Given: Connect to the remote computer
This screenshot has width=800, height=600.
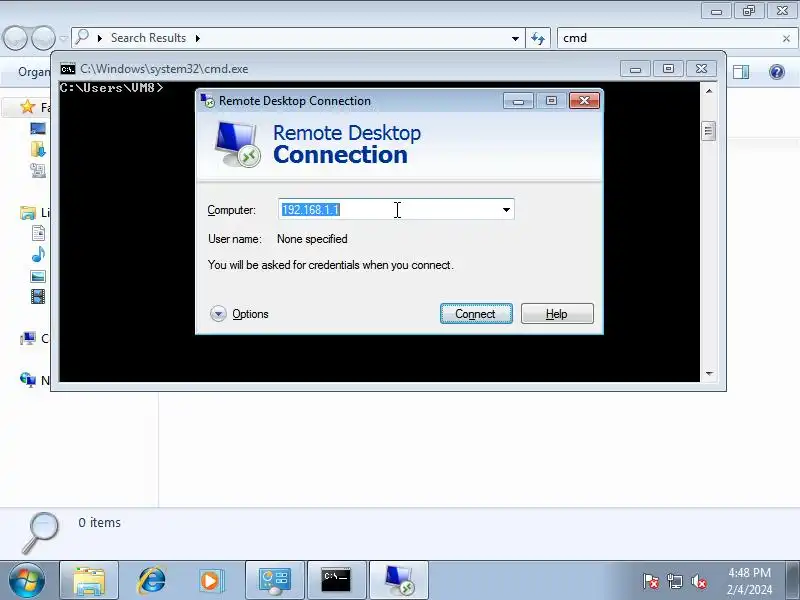Looking at the screenshot, I should click(x=476, y=314).
